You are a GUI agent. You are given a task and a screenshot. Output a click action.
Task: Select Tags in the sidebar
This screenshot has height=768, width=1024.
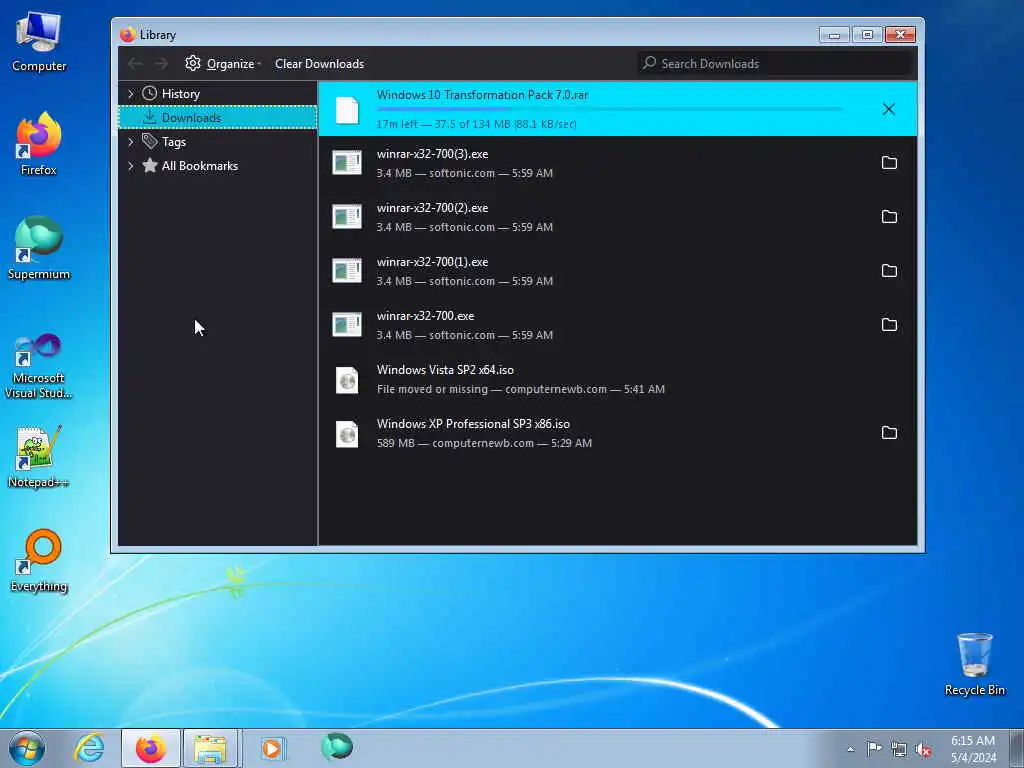174,142
